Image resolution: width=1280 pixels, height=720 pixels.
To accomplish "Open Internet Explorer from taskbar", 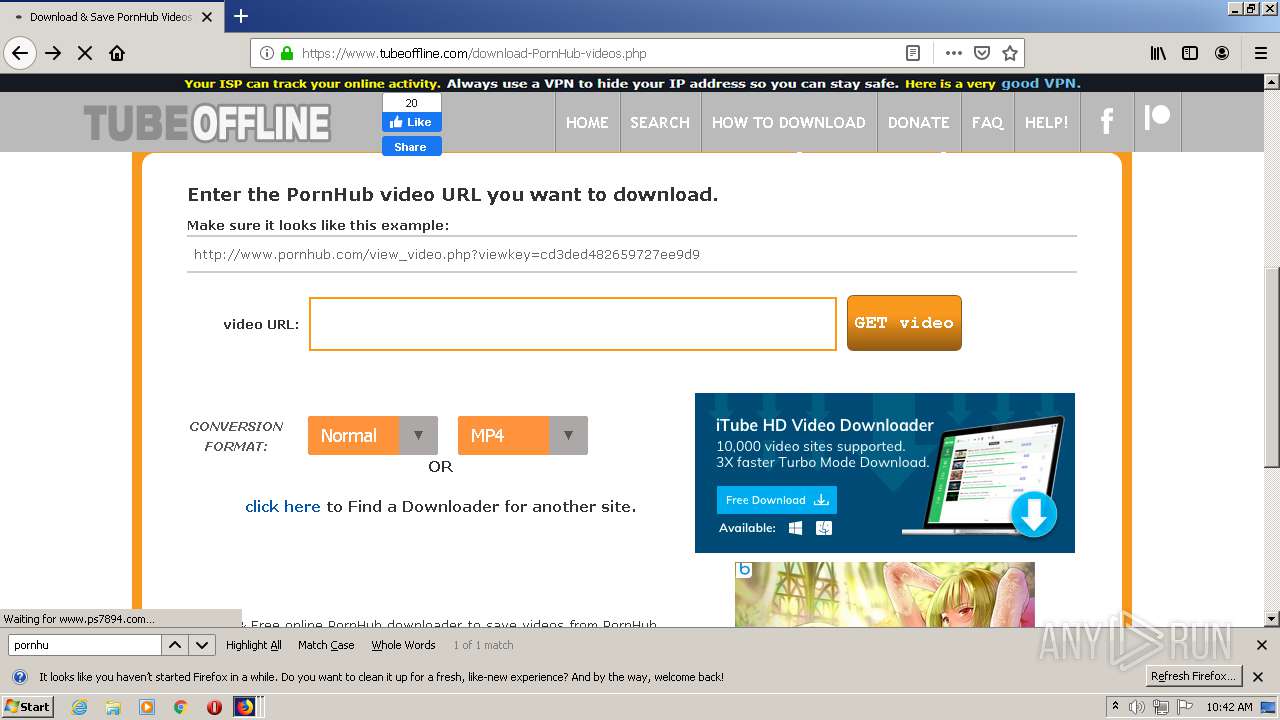I will click(80, 707).
